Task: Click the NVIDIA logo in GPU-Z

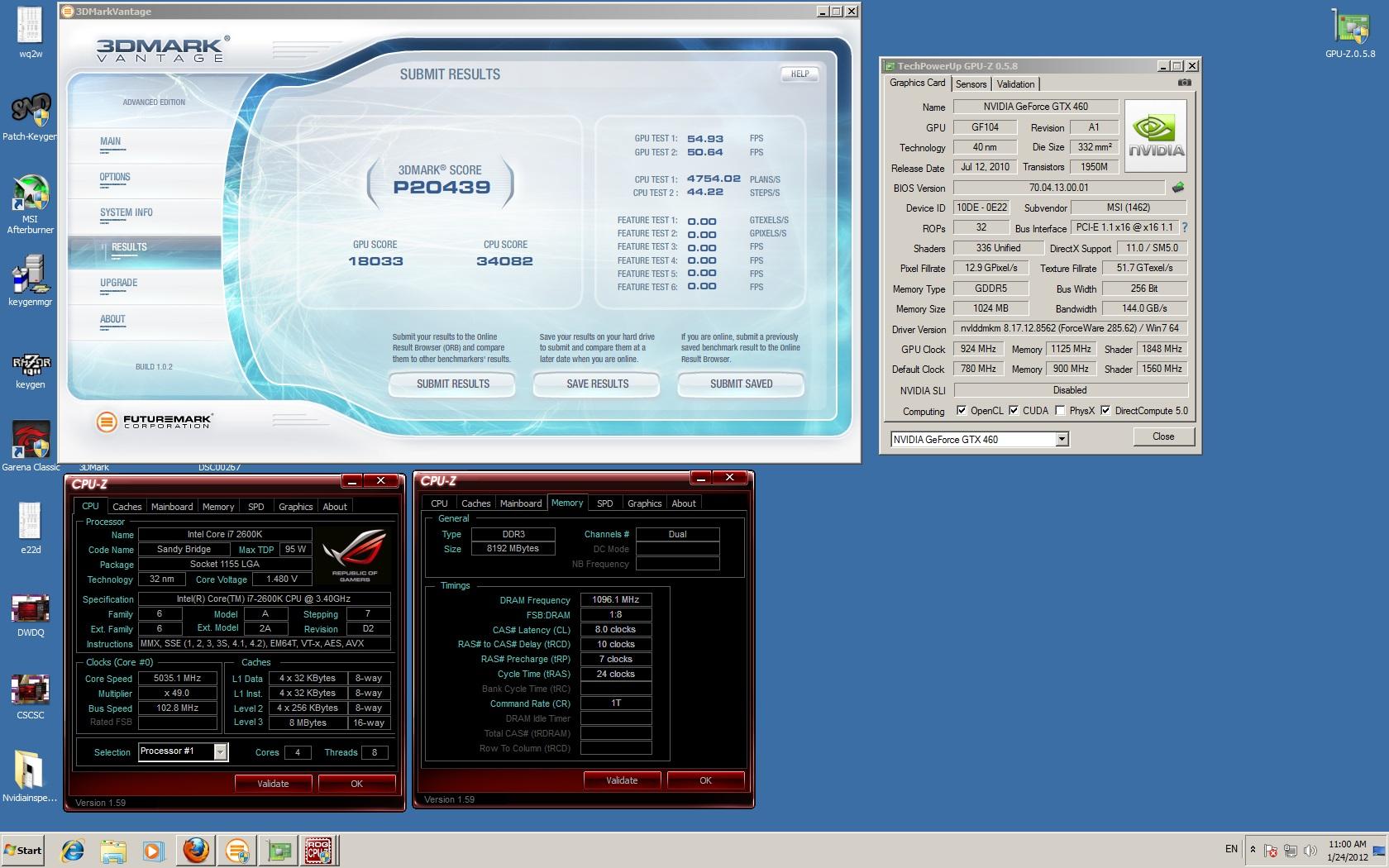Action: pyautogui.click(x=1156, y=136)
